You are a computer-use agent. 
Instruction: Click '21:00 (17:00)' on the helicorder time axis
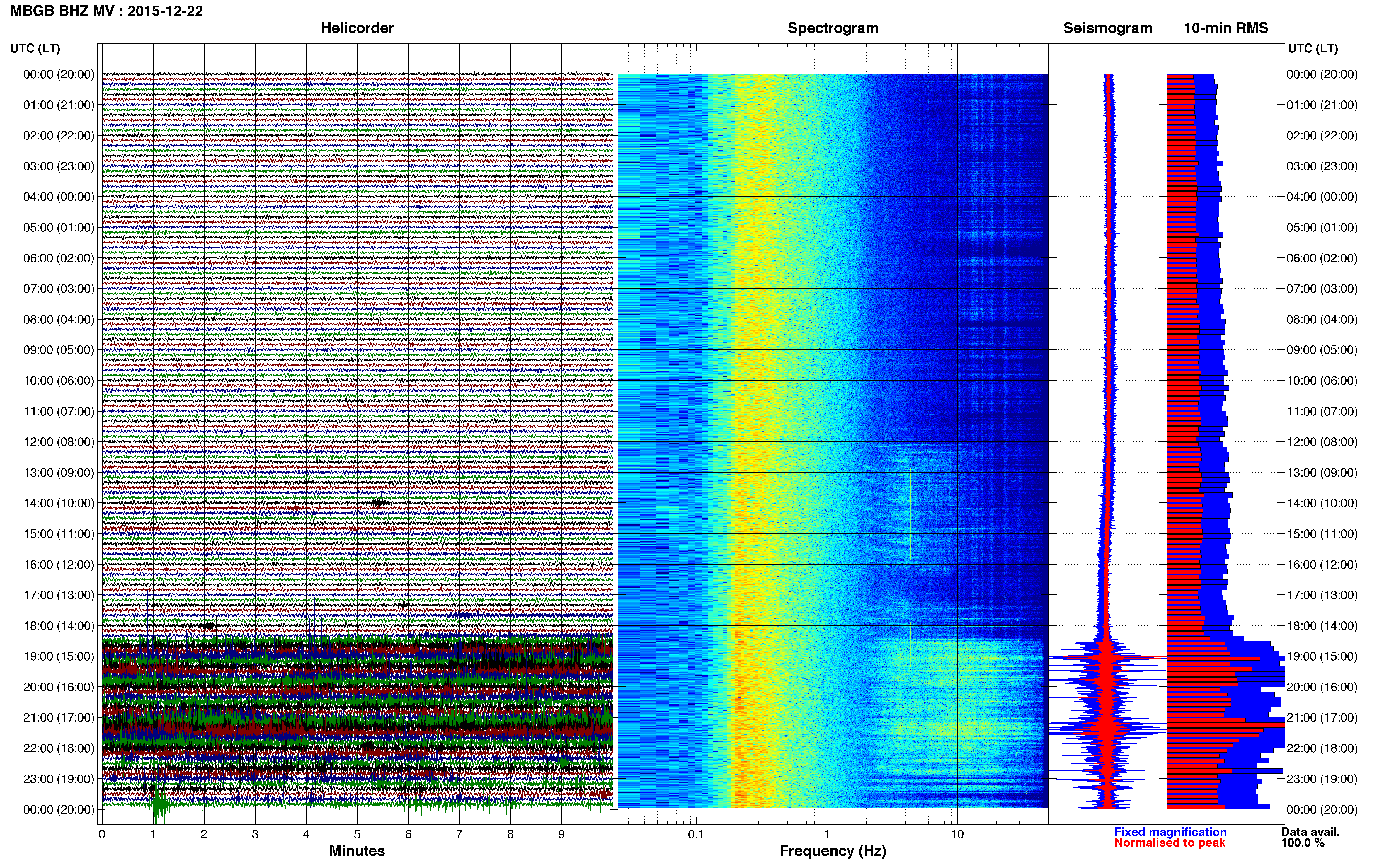click(59, 718)
